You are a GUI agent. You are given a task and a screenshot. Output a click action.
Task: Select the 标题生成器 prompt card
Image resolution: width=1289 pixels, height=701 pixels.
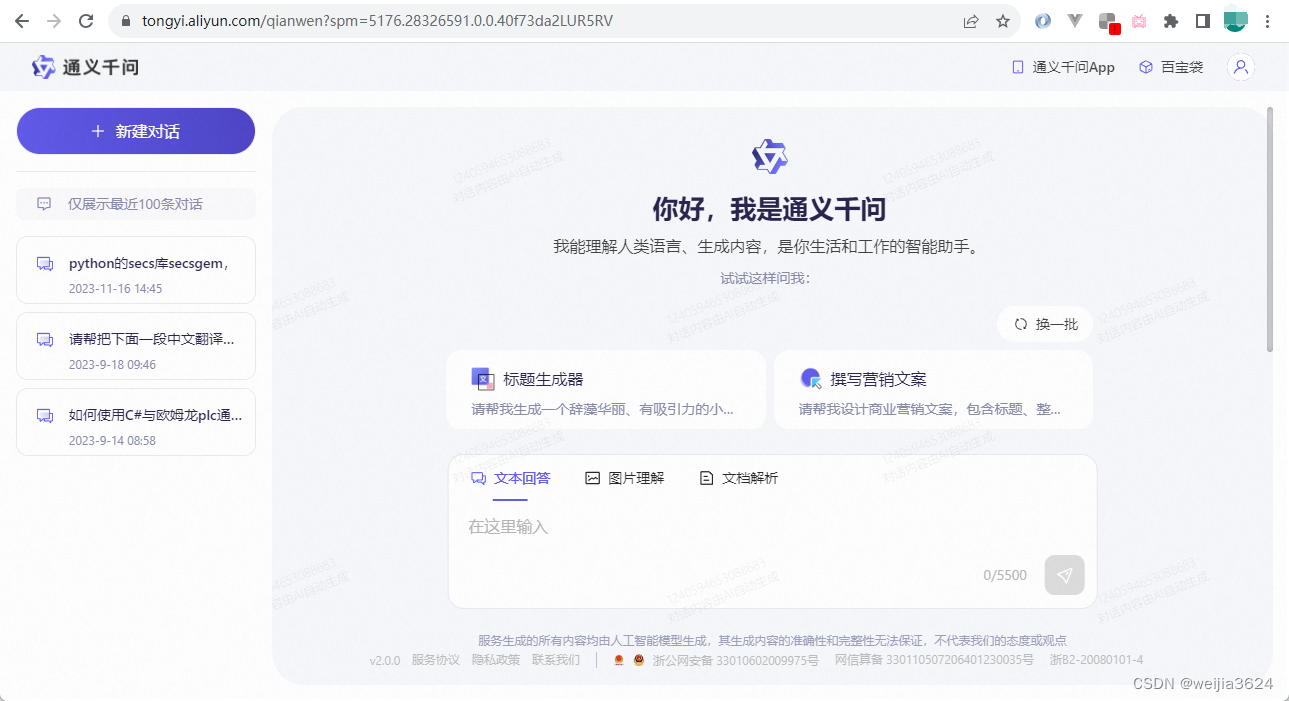(606, 390)
